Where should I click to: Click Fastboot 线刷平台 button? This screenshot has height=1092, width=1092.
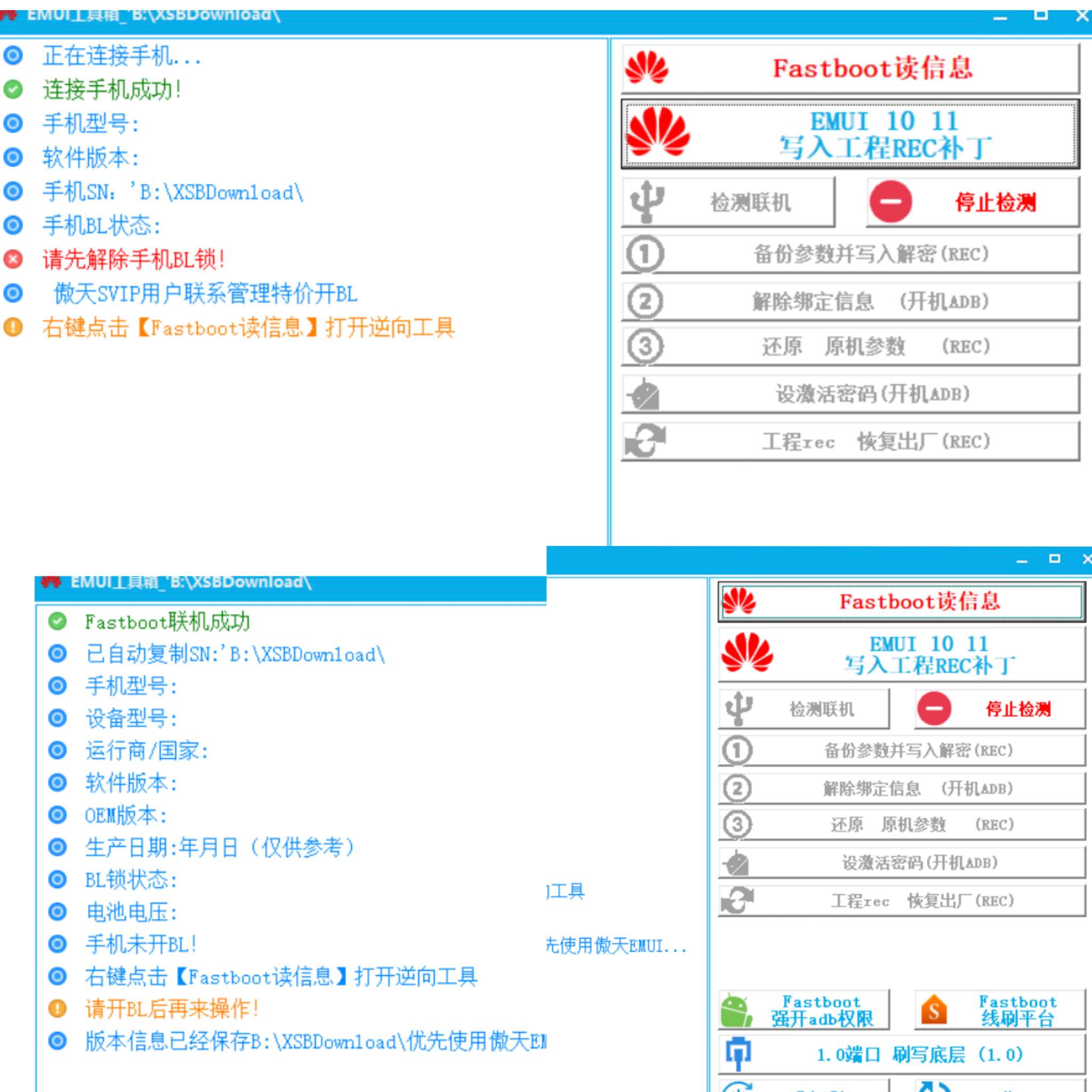(1000, 1010)
